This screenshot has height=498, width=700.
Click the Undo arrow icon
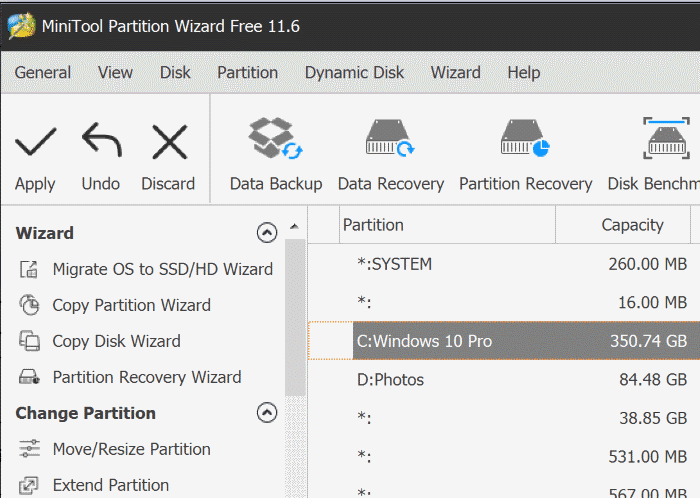pos(101,140)
